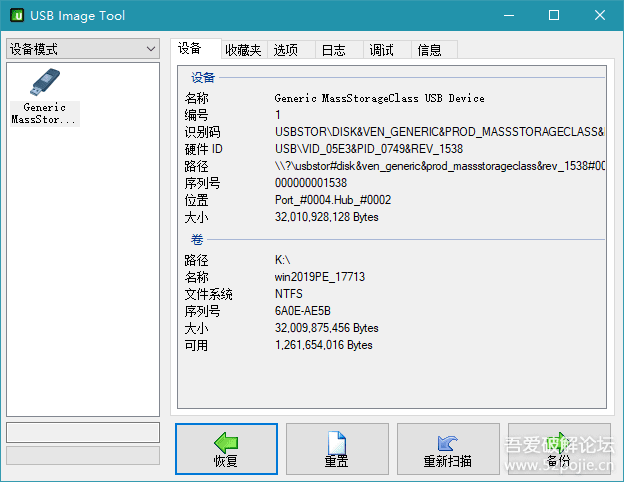Viewport: 624px width, 482px height.
Task: Click the volume path K:\
Action: coord(283,260)
